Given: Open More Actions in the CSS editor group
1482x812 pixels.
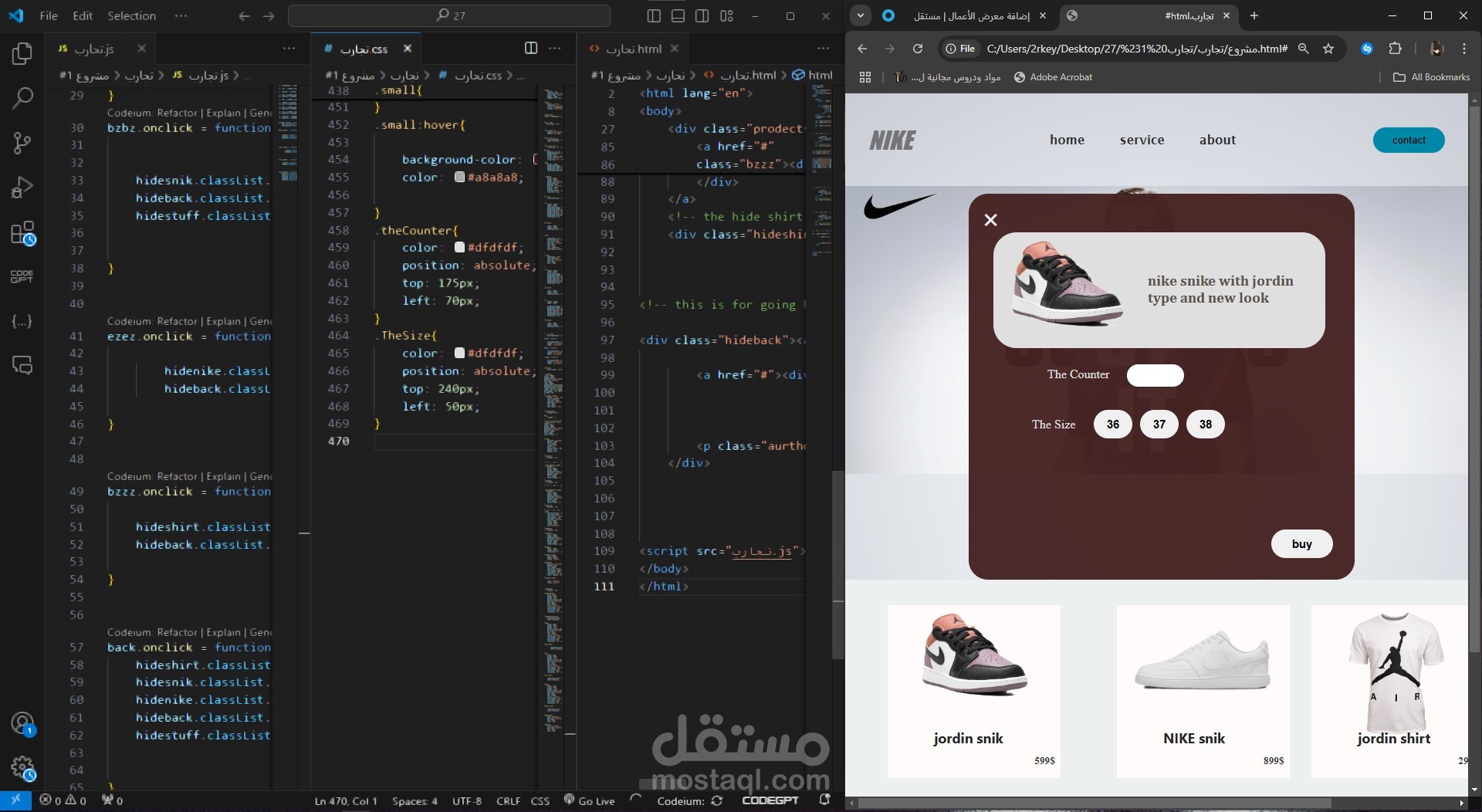Looking at the screenshot, I should 555,49.
